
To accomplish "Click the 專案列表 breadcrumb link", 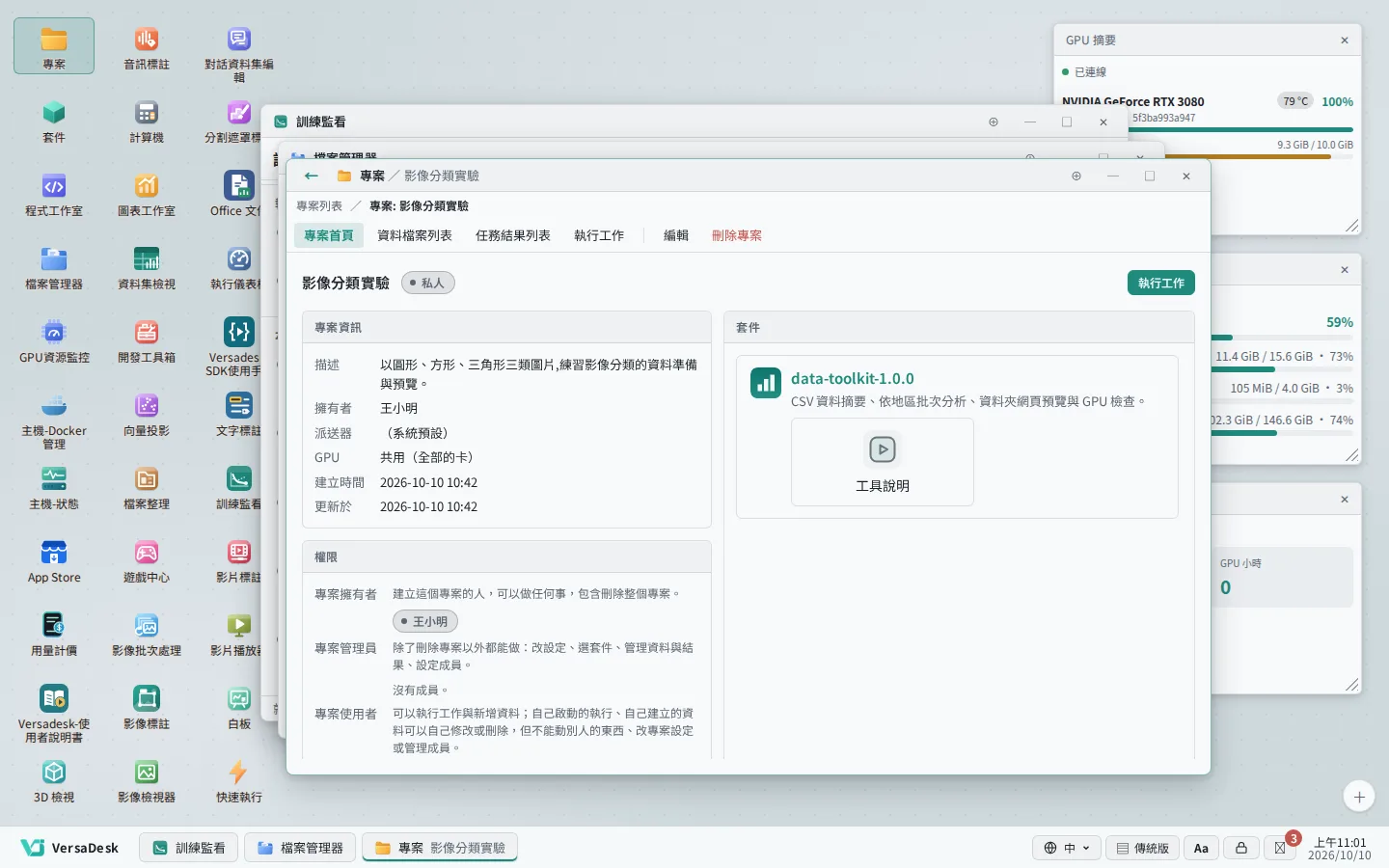I will coord(319,205).
